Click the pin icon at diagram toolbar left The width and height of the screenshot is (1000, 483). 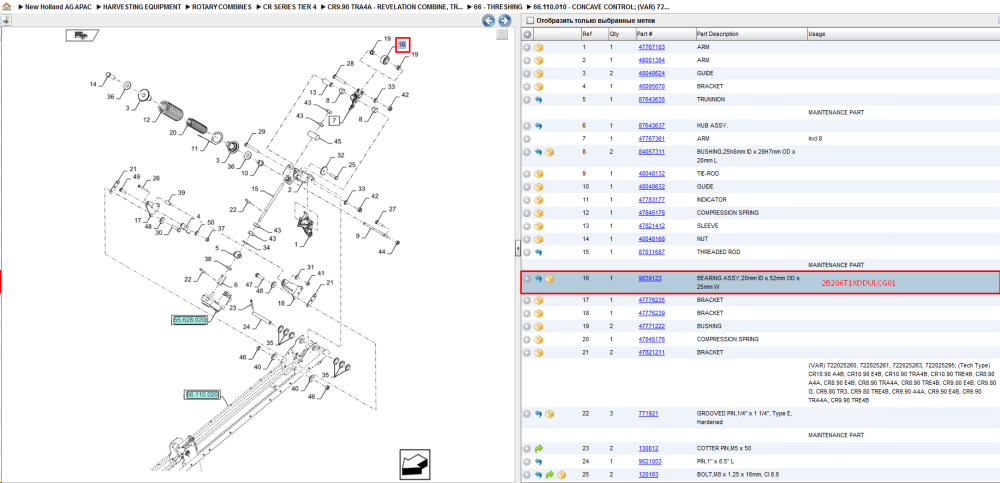point(6,20)
